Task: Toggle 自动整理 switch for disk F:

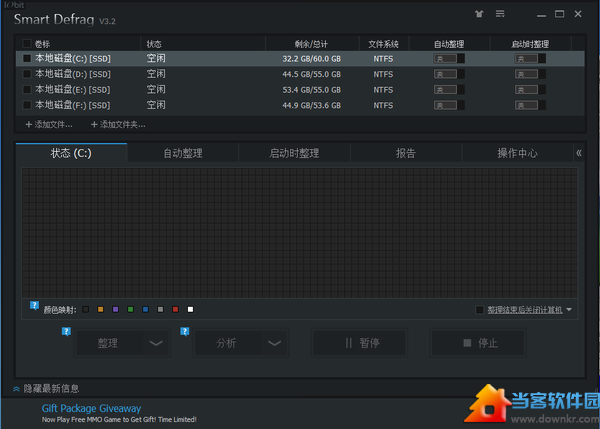Action: coord(449,105)
